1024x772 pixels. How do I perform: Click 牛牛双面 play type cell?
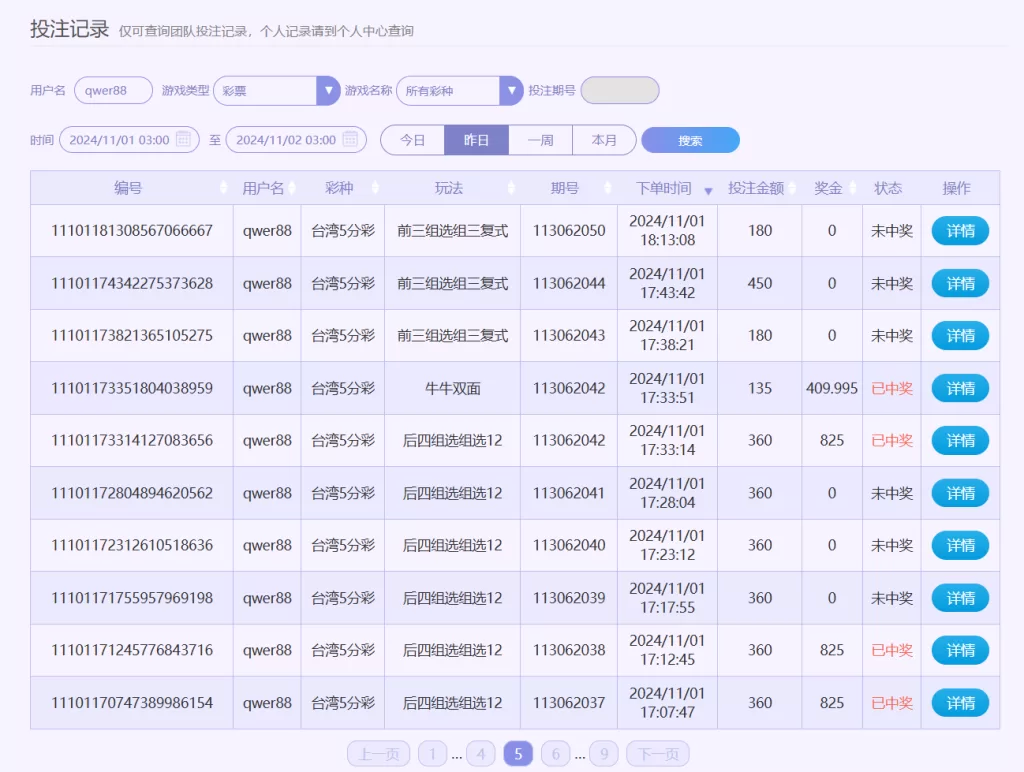pos(453,389)
